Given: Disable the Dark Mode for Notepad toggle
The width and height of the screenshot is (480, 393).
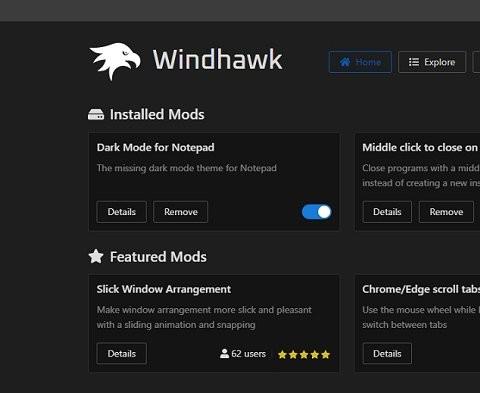Looking at the screenshot, I should 316,212.
